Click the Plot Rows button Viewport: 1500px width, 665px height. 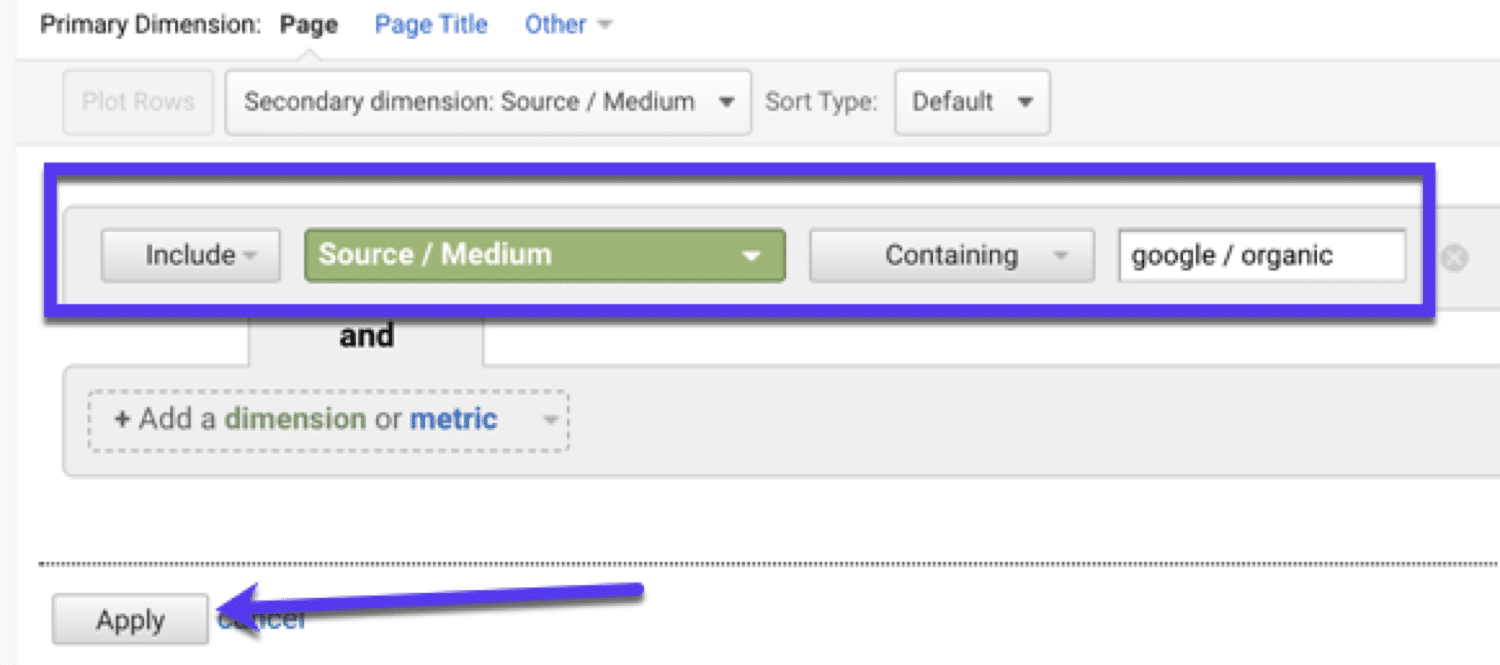click(137, 101)
